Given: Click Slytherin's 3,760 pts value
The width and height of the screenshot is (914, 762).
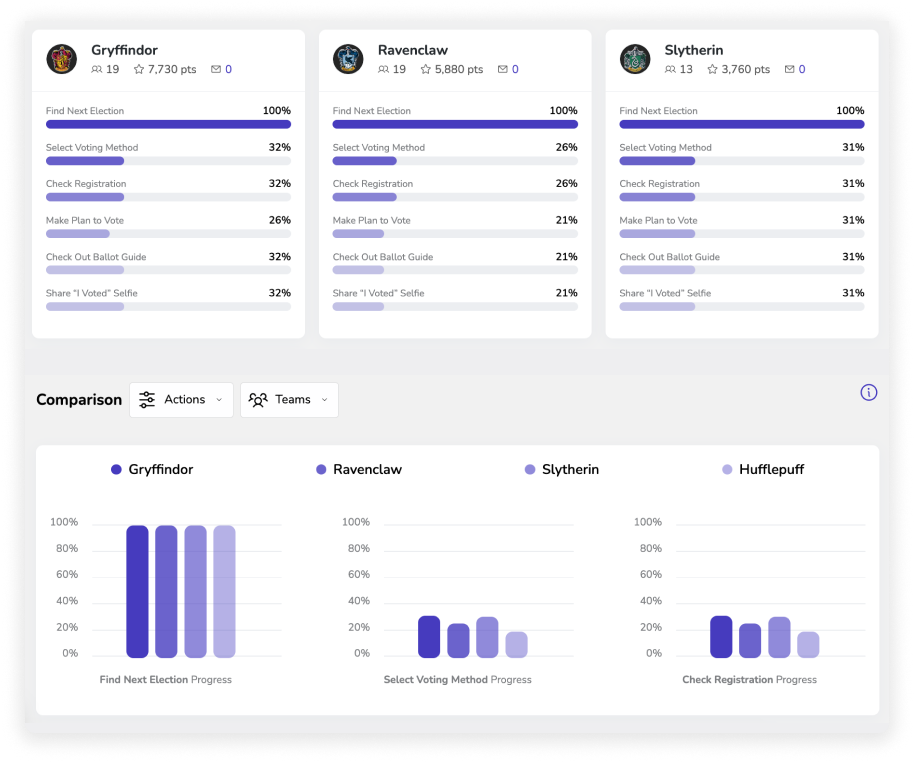Looking at the screenshot, I should tap(746, 69).
